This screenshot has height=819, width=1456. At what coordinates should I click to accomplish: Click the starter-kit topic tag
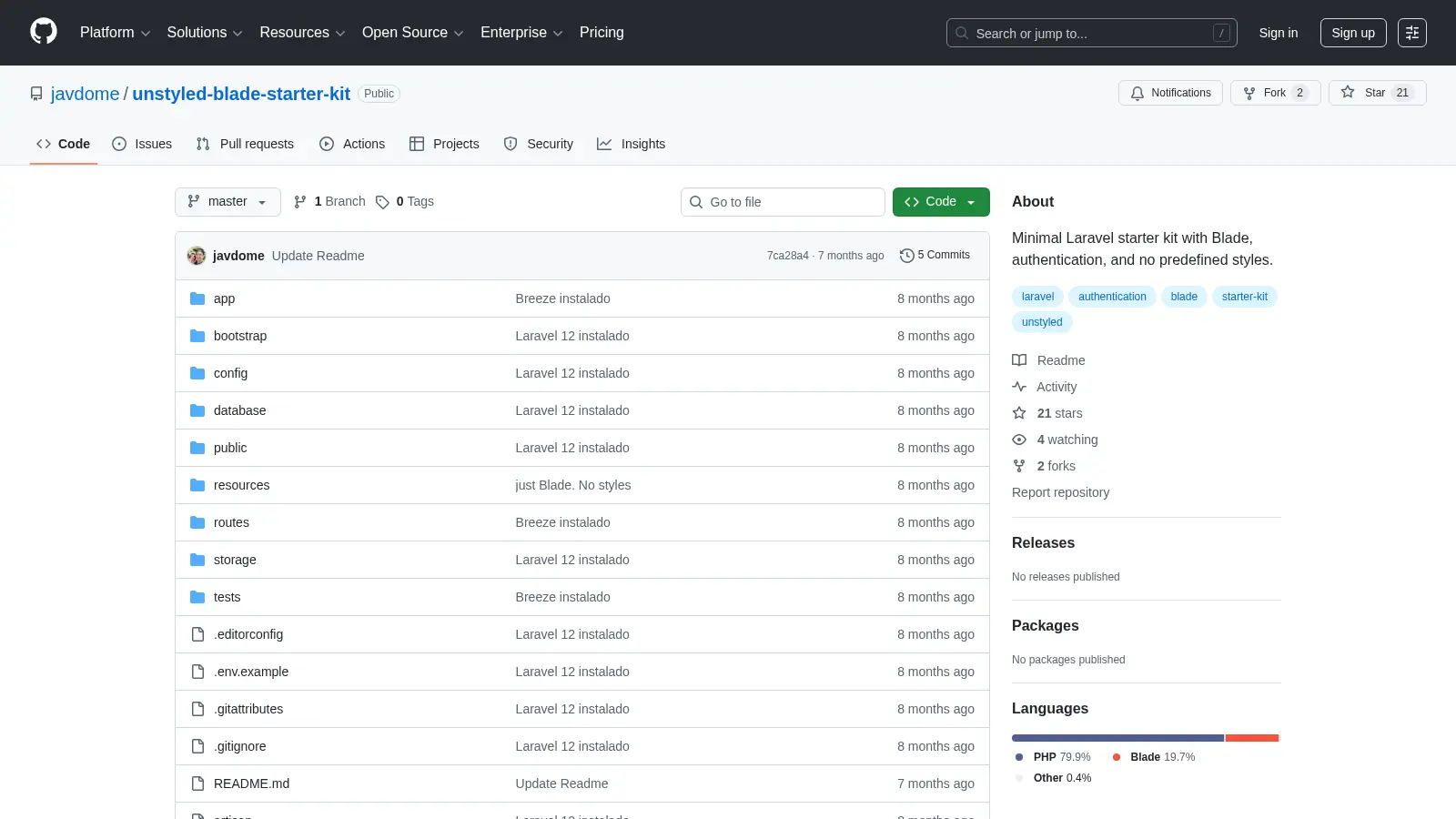tap(1244, 297)
